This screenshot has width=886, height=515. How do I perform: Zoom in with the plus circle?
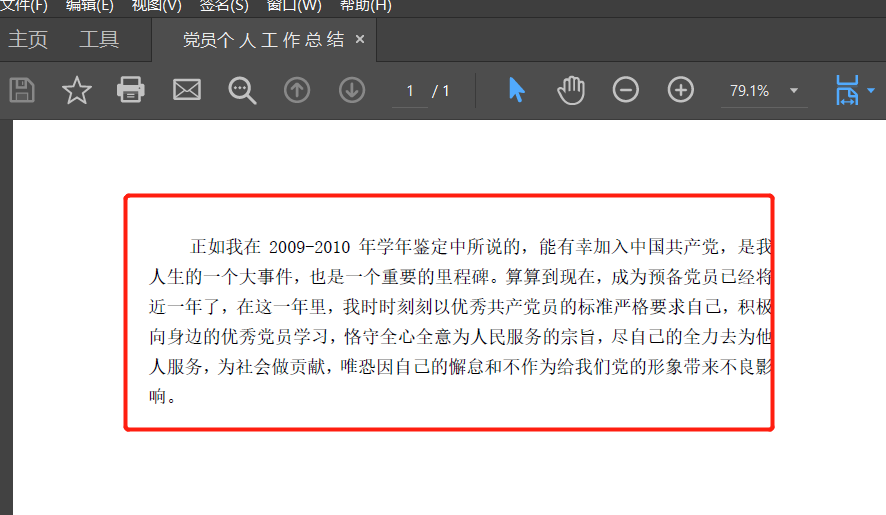680,90
